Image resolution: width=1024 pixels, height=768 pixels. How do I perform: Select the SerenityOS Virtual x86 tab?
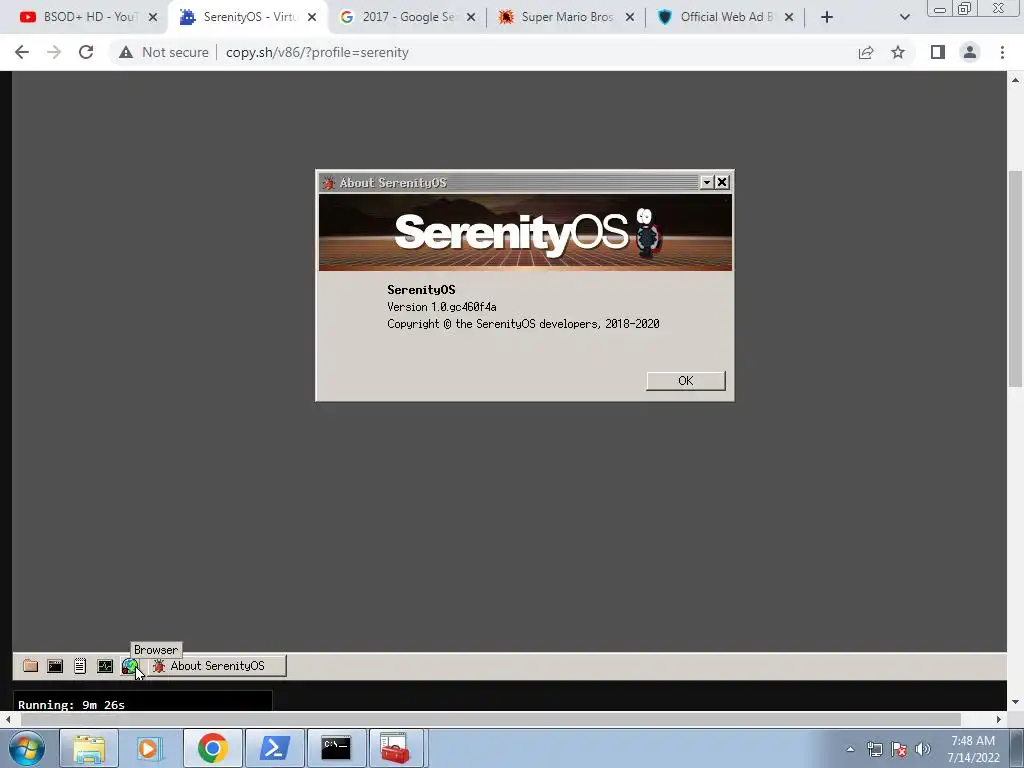tap(248, 17)
